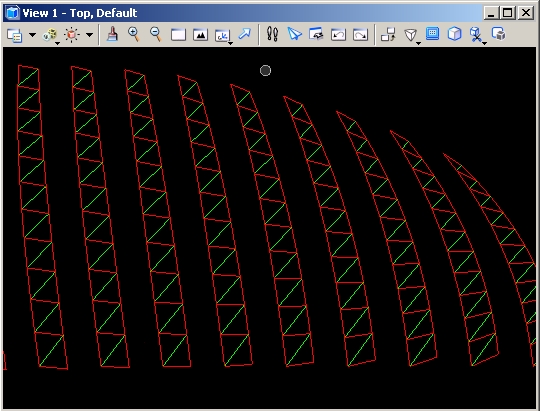
Task: Click the Fit View mountain icon
Action: pyautogui.click(x=200, y=35)
